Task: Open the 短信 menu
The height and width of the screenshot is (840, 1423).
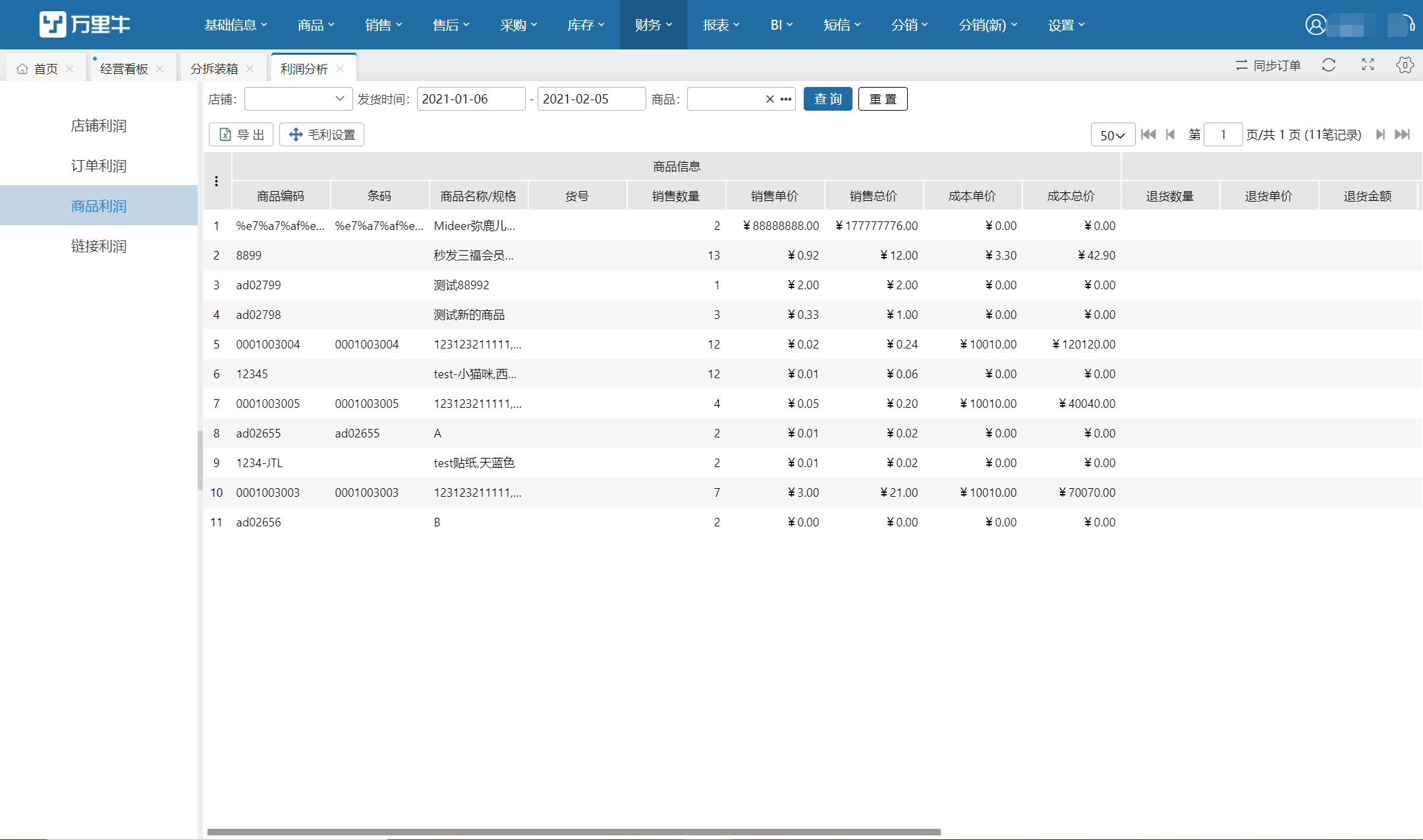Action: [x=842, y=24]
